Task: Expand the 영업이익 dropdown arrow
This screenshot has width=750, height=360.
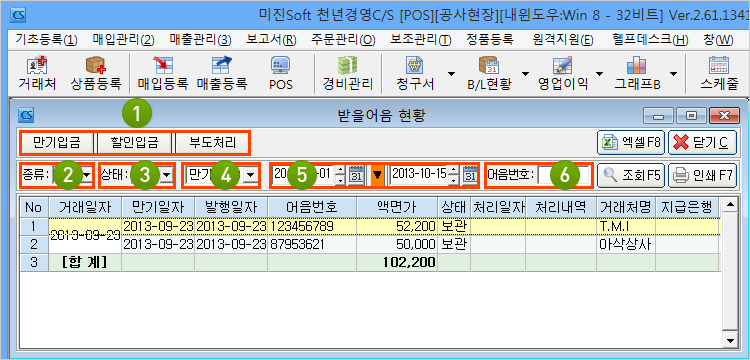Action: click(x=599, y=74)
